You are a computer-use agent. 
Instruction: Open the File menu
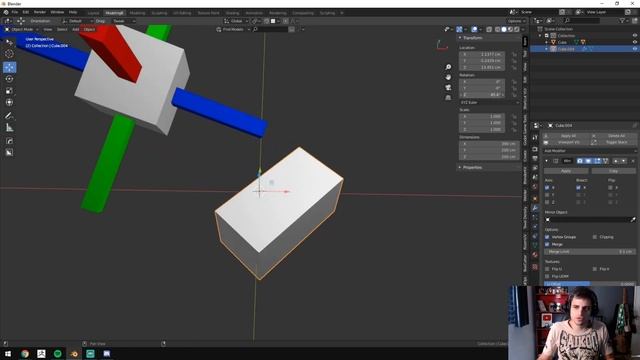15,12
